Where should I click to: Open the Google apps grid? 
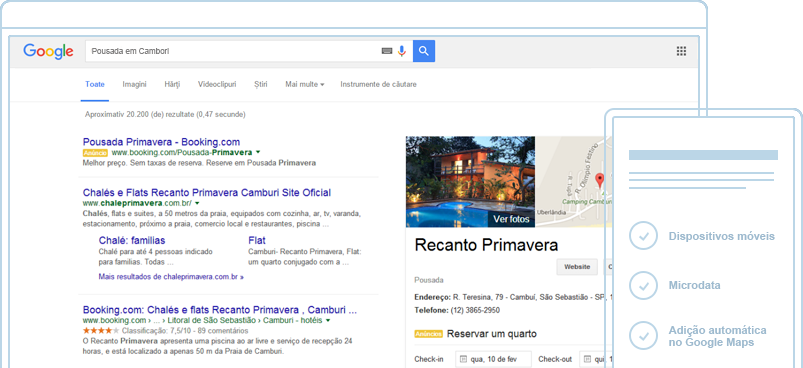(681, 51)
